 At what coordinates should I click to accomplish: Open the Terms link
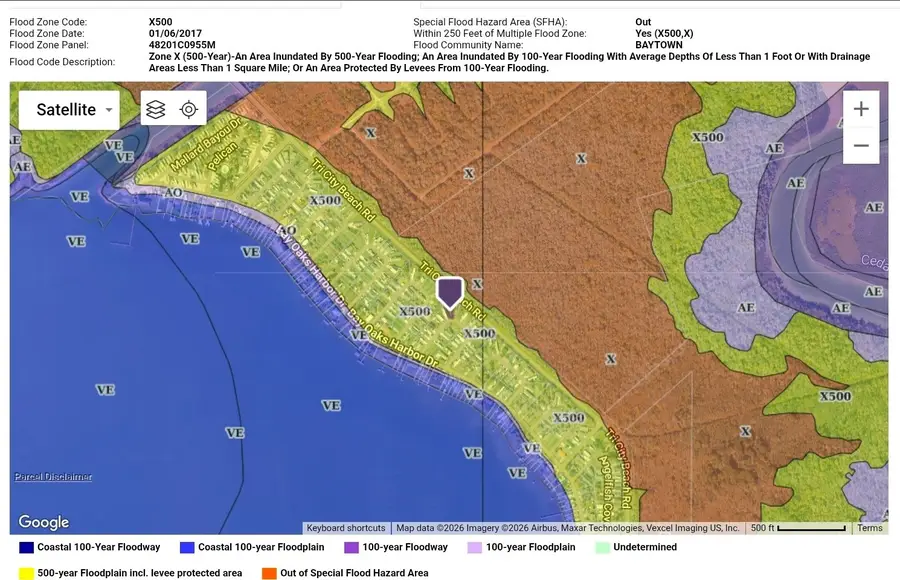tap(870, 527)
